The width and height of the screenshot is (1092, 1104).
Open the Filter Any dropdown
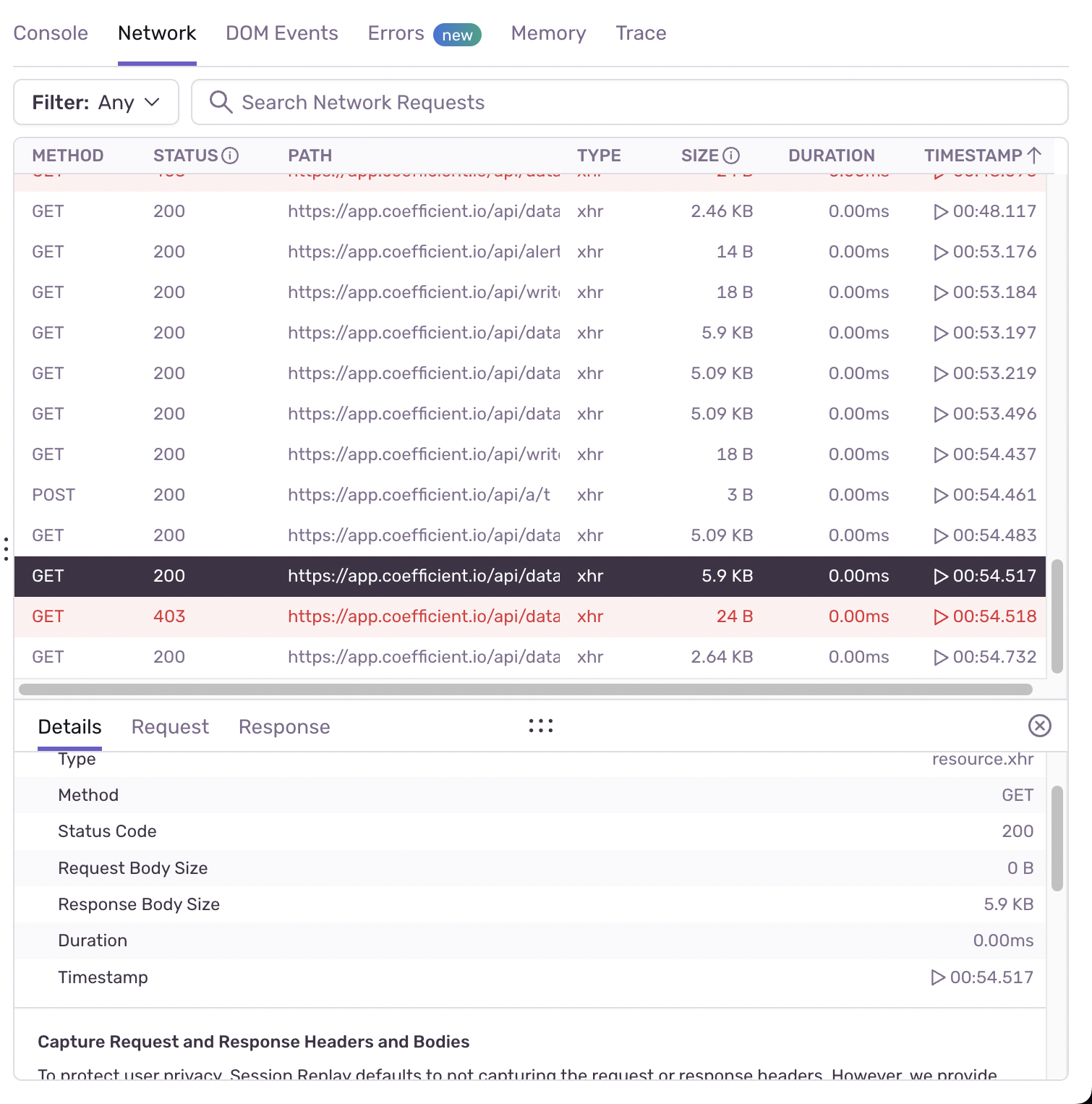pos(95,102)
